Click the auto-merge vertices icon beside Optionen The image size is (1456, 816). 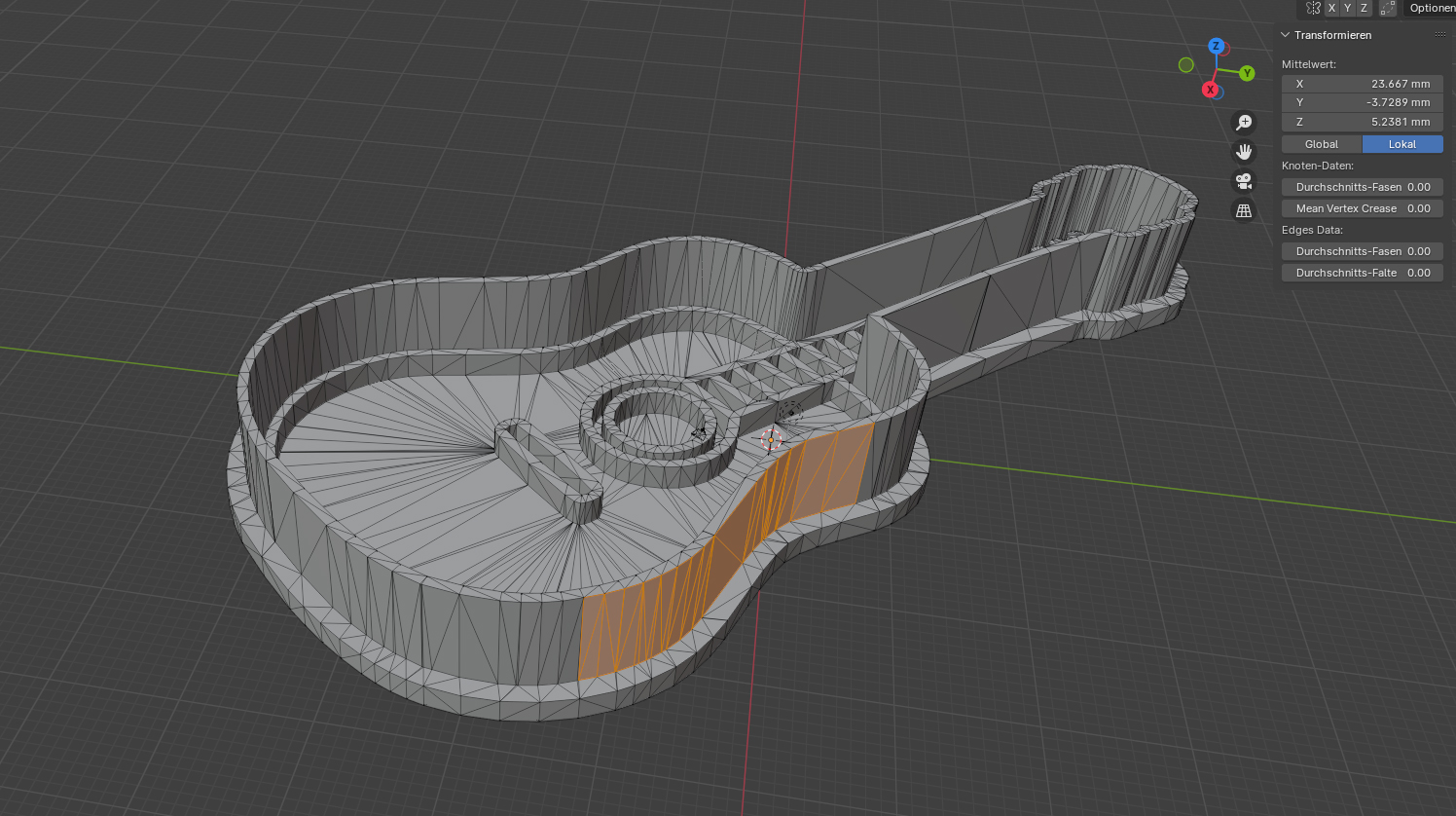[1388, 8]
